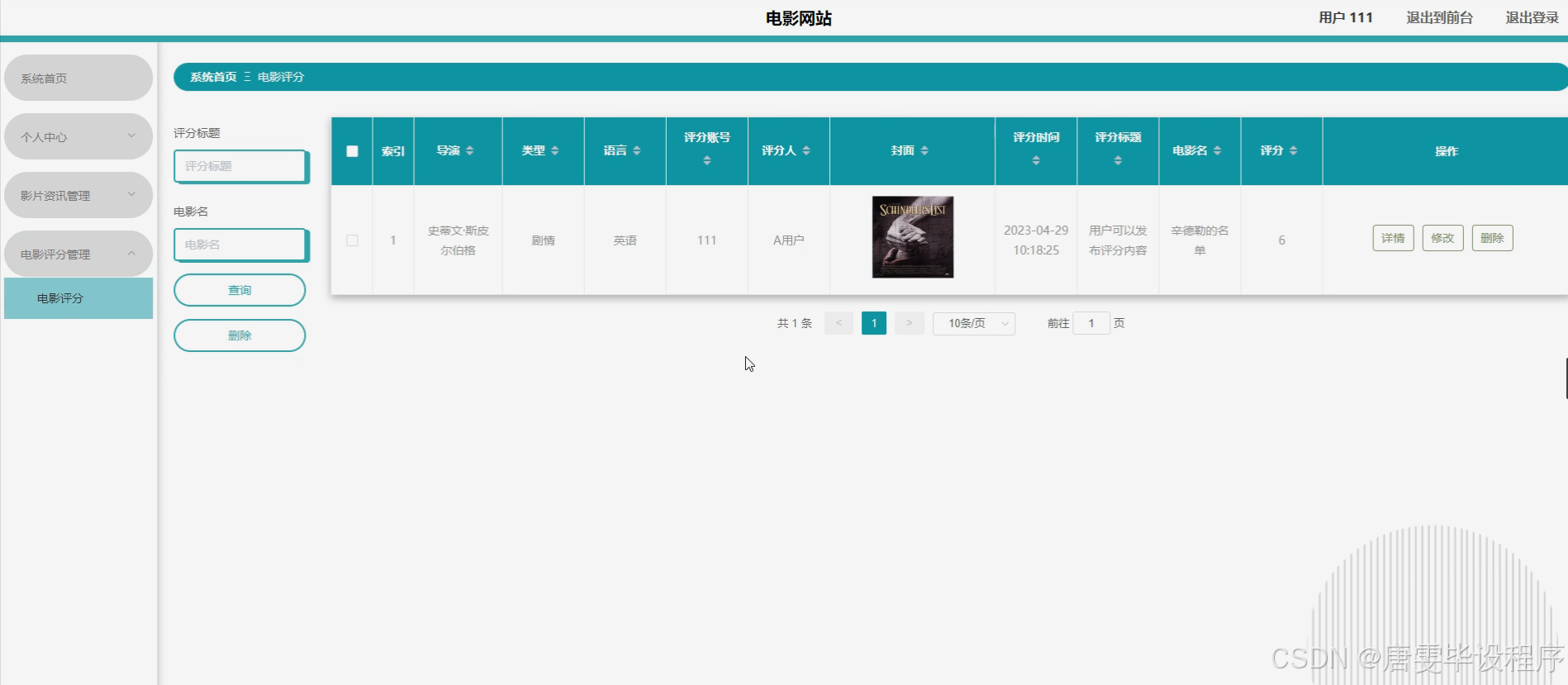
Task: Click the 操作 column header
Action: [x=1447, y=151]
